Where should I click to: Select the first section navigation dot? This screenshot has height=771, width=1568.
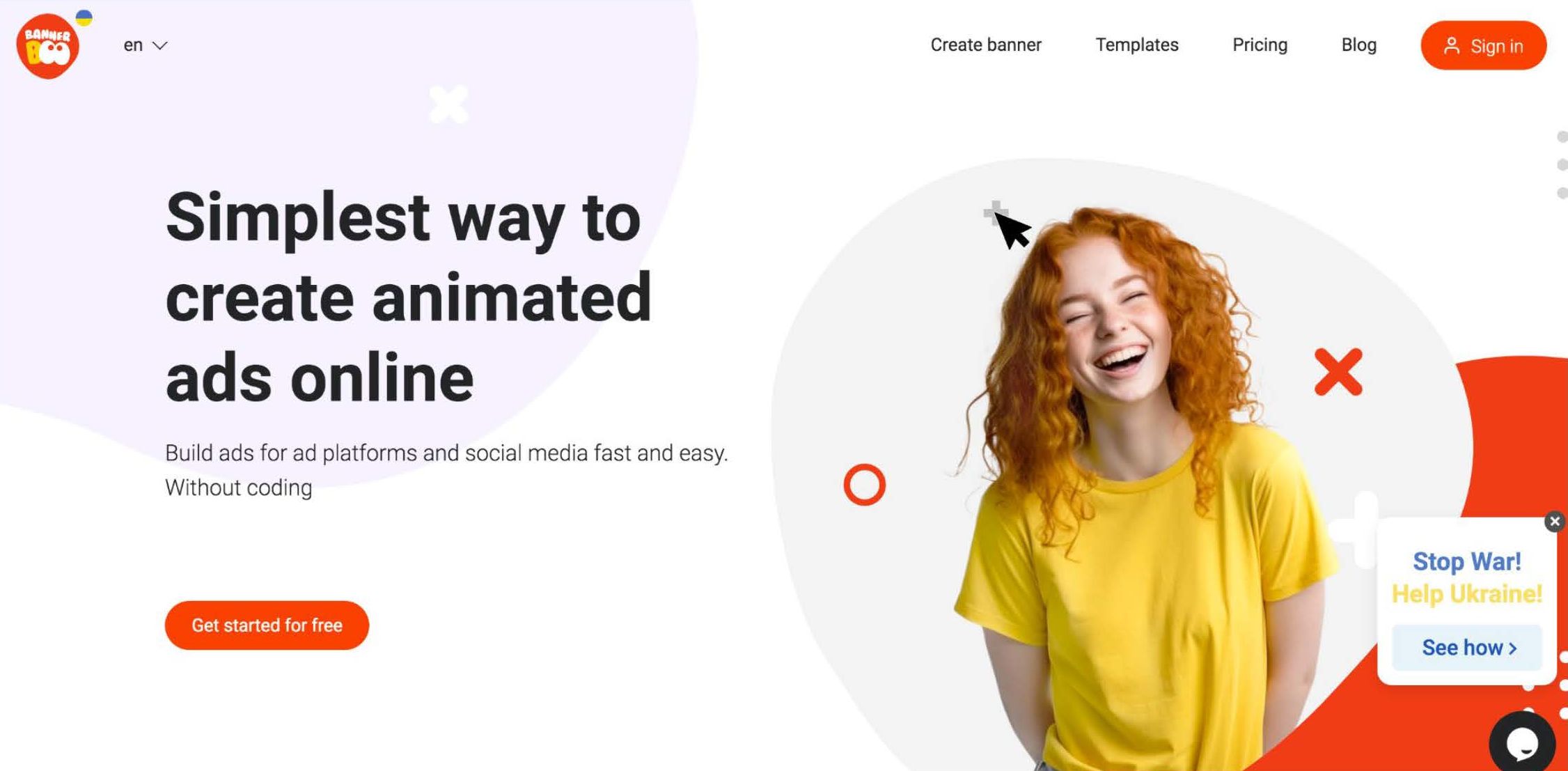point(1562,137)
